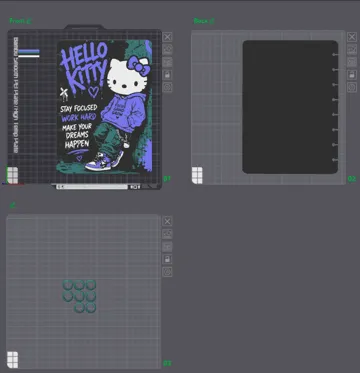
Task: Remove plate 03 with its X icon
Action: [167, 221]
